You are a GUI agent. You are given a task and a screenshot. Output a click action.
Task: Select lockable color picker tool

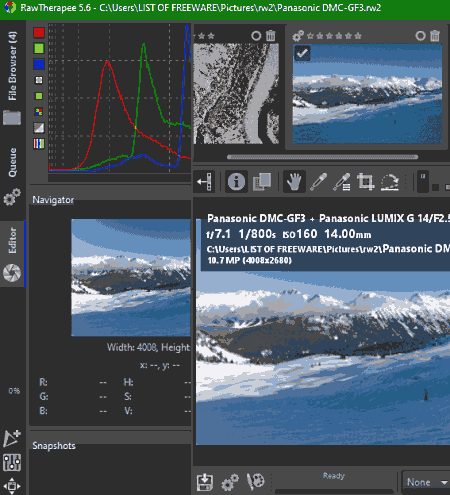342,182
